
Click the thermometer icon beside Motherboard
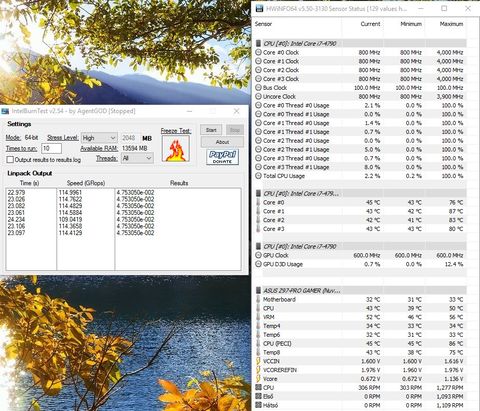[x=258, y=299]
